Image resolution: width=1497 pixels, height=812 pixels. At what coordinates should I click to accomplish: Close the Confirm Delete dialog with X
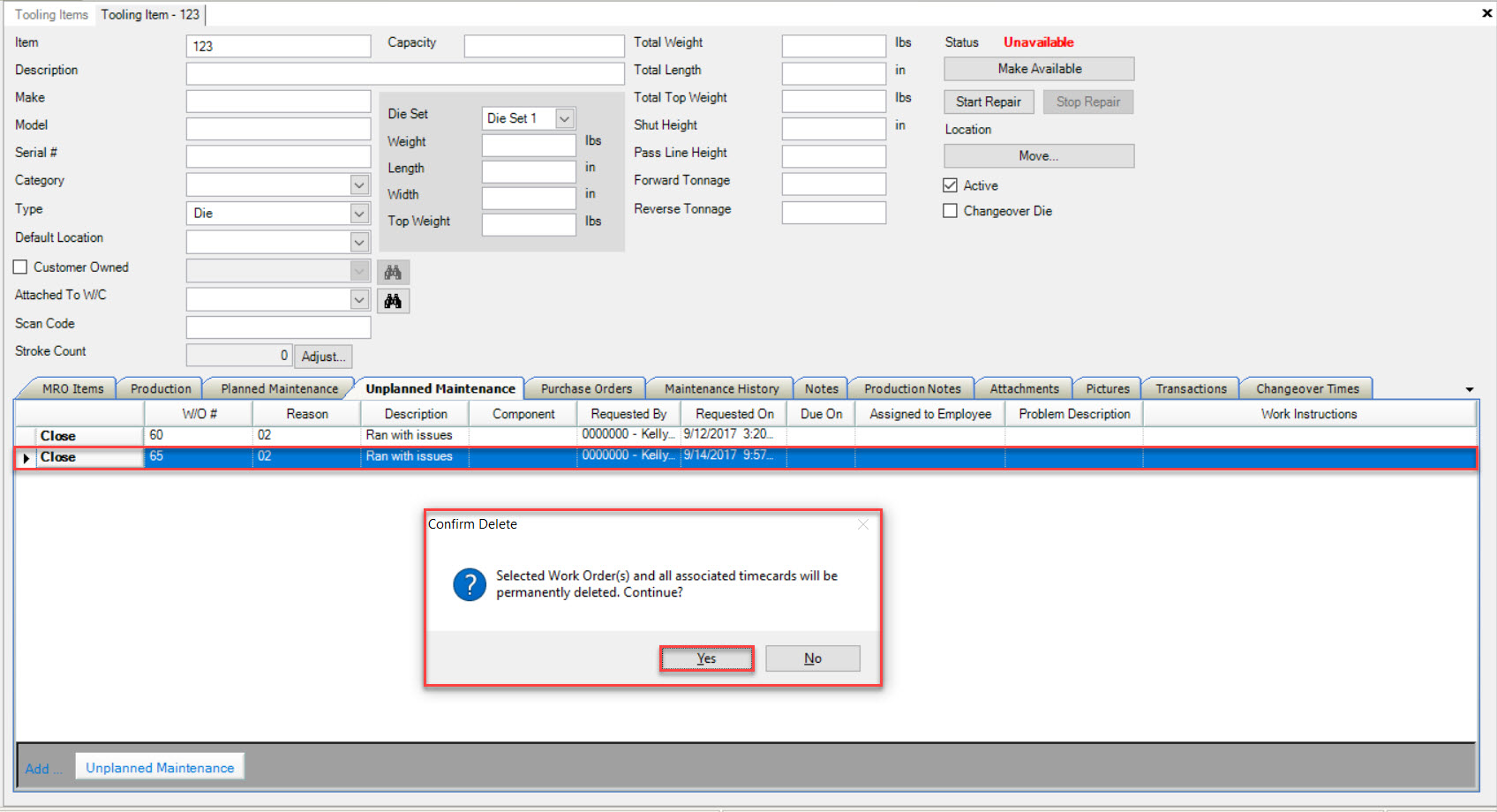point(863,524)
